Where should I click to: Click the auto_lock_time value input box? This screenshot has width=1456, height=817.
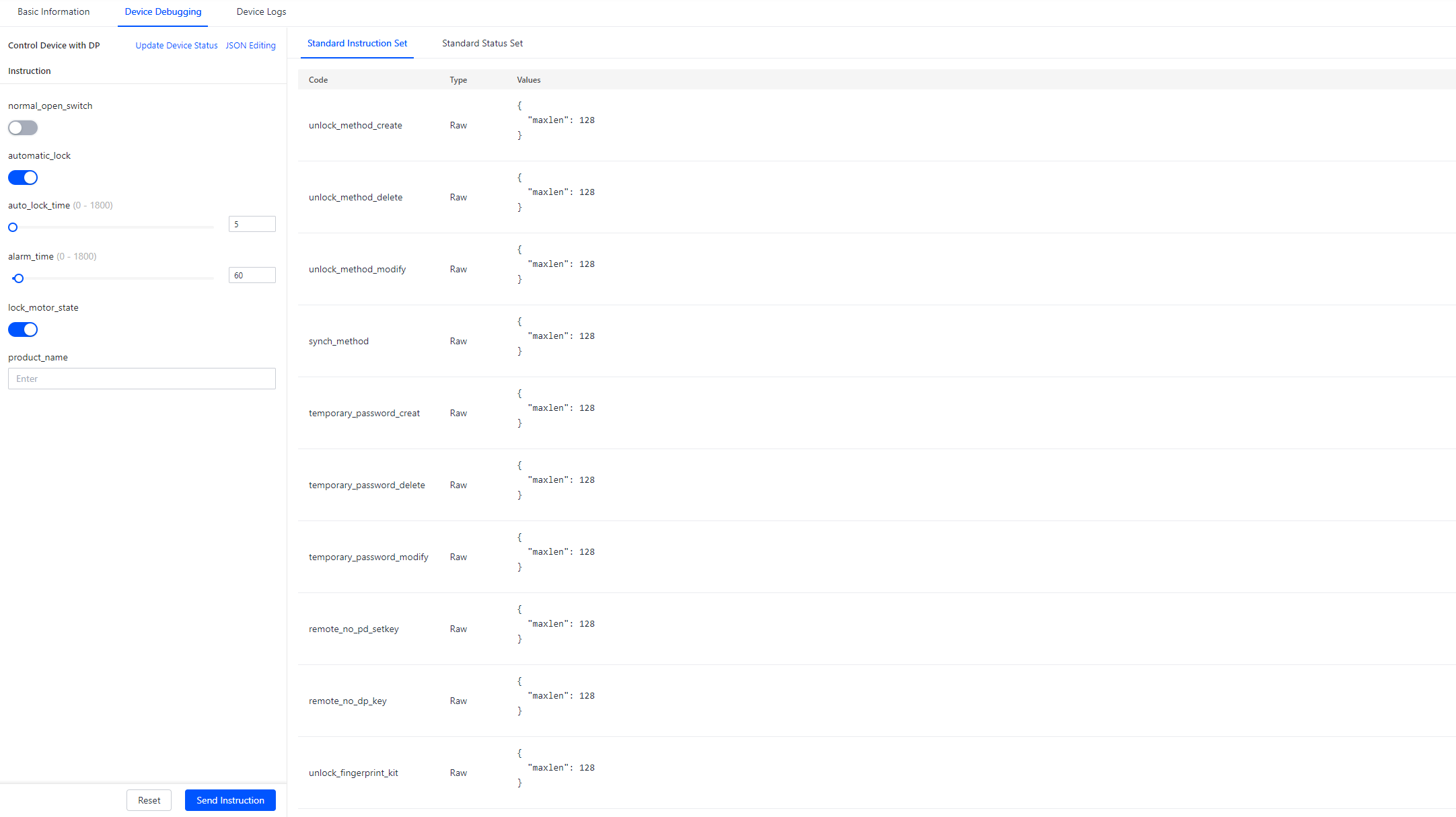coord(252,224)
